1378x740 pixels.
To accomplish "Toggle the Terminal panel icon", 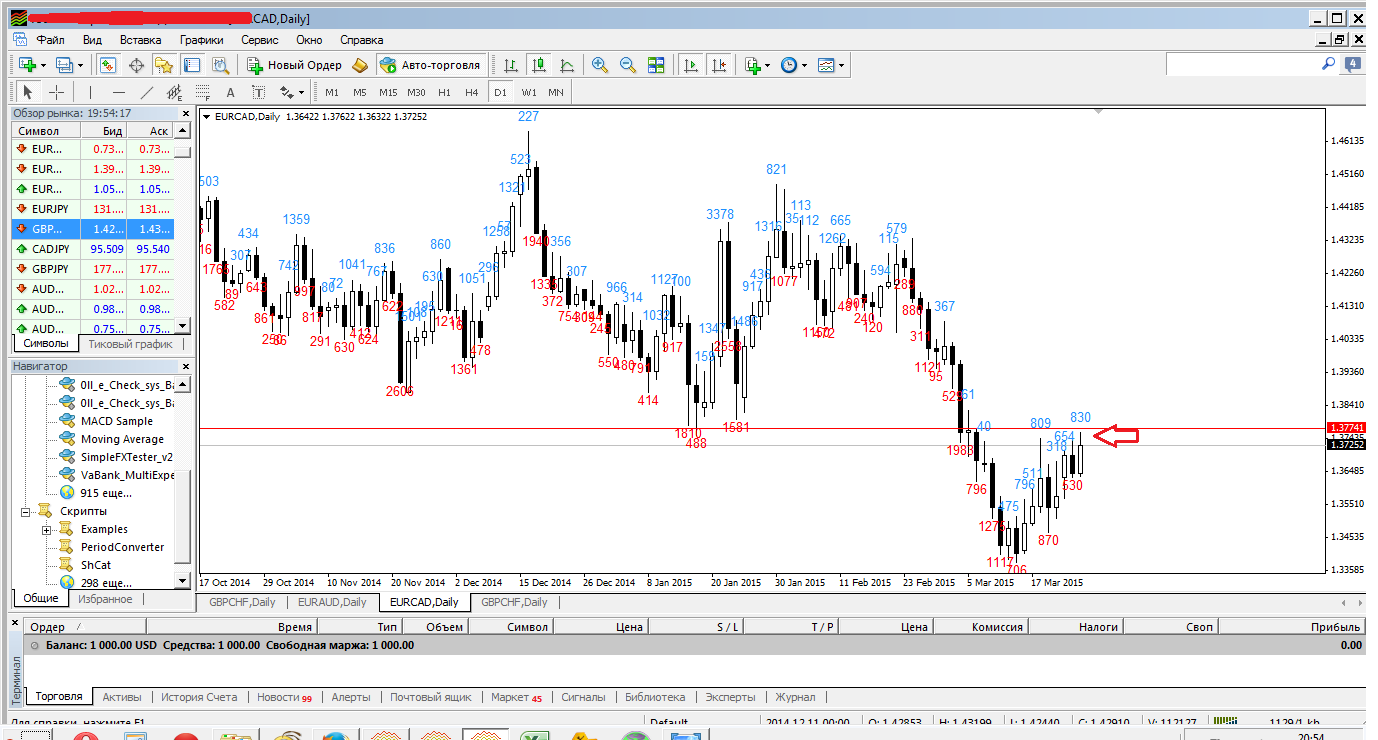I will click(192, 65).
